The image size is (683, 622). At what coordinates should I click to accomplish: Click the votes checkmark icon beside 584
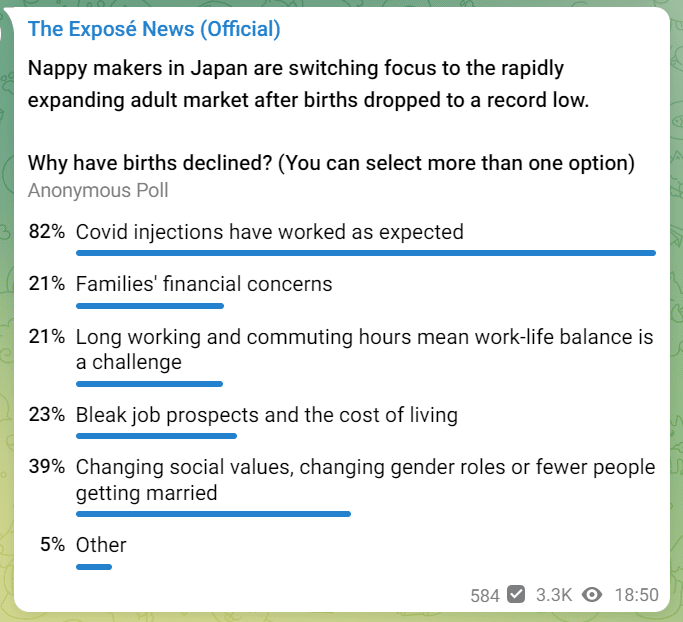coord(516,595)
